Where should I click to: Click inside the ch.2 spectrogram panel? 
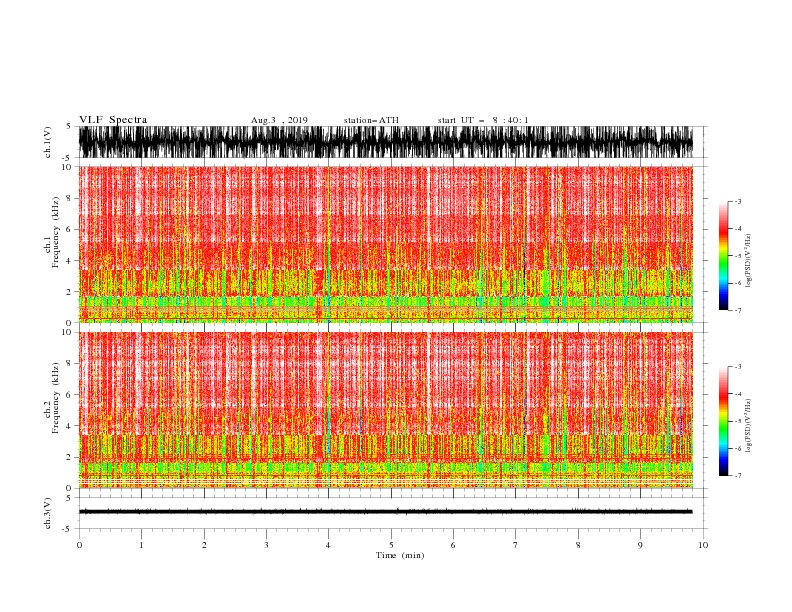point(385,410)
